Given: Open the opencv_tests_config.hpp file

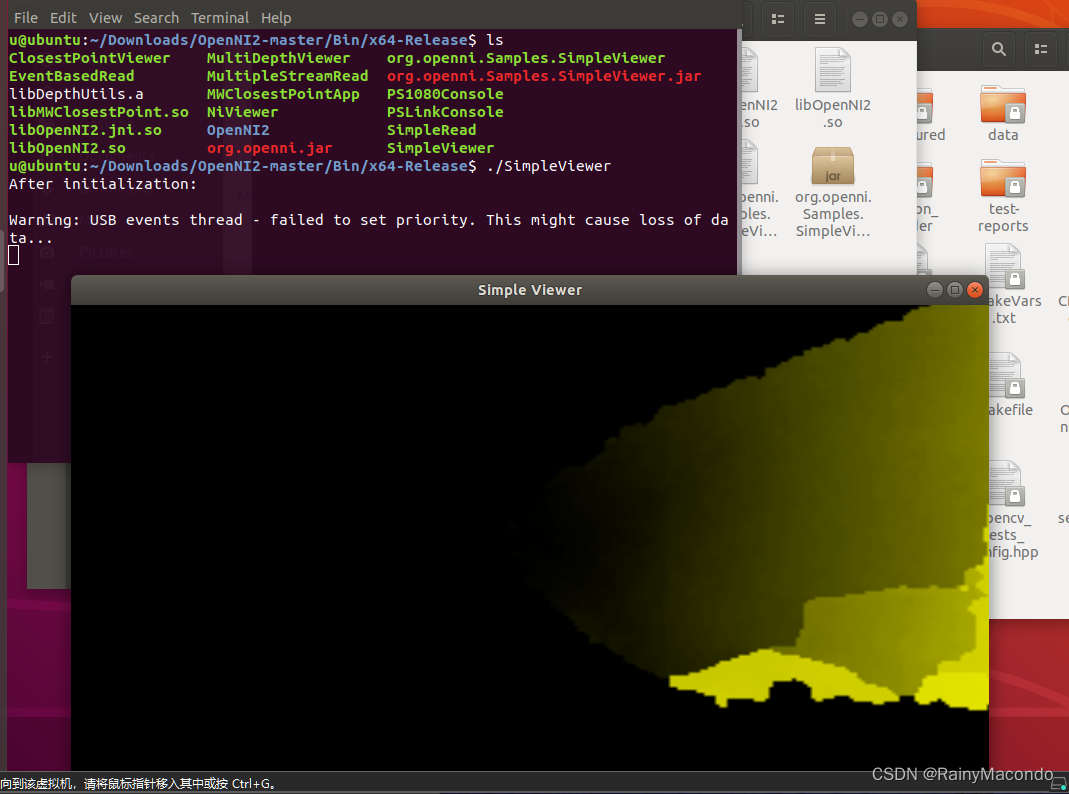Looking at the screenshot, I should [1006, 483].
